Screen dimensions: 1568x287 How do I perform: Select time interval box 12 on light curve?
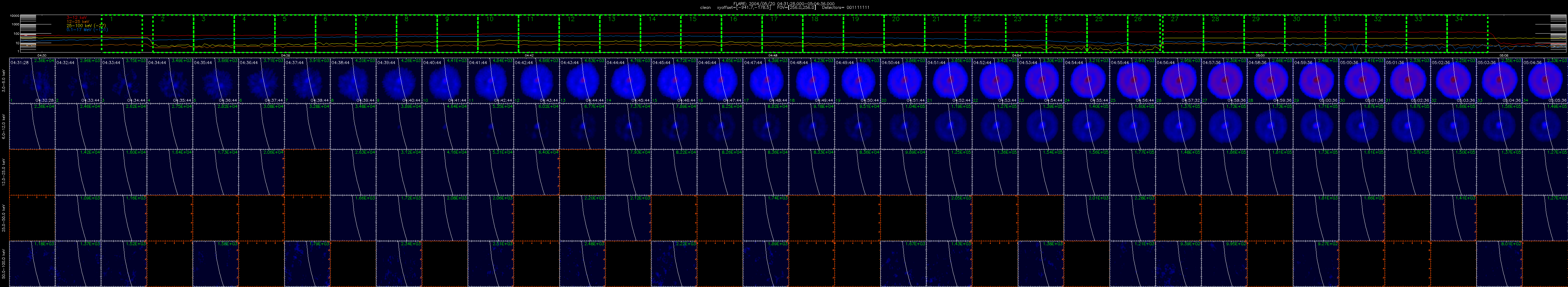click(x=580, y=34)
